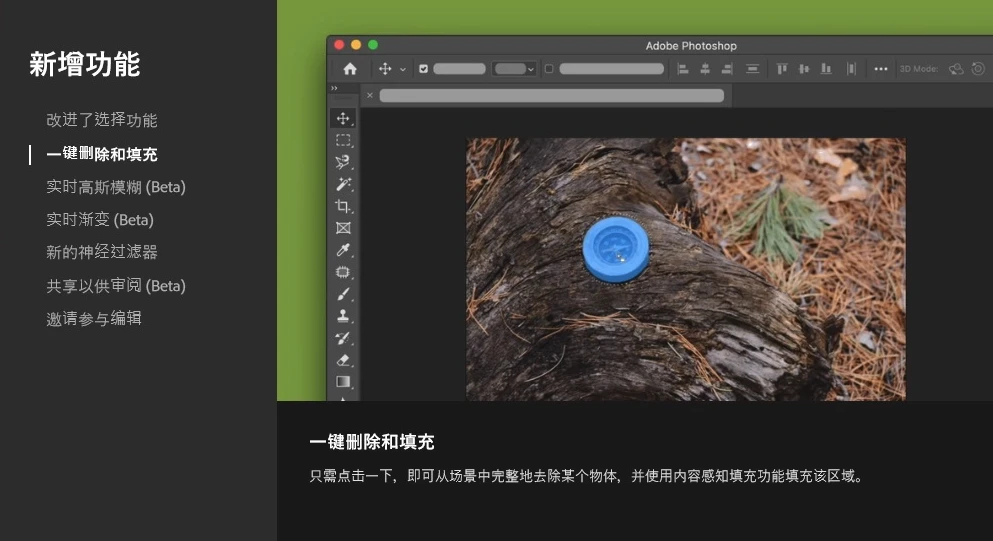Open 改进了选择功能 feature item
This screenshot has width=993, height=541.
click(x=101, y=120)
